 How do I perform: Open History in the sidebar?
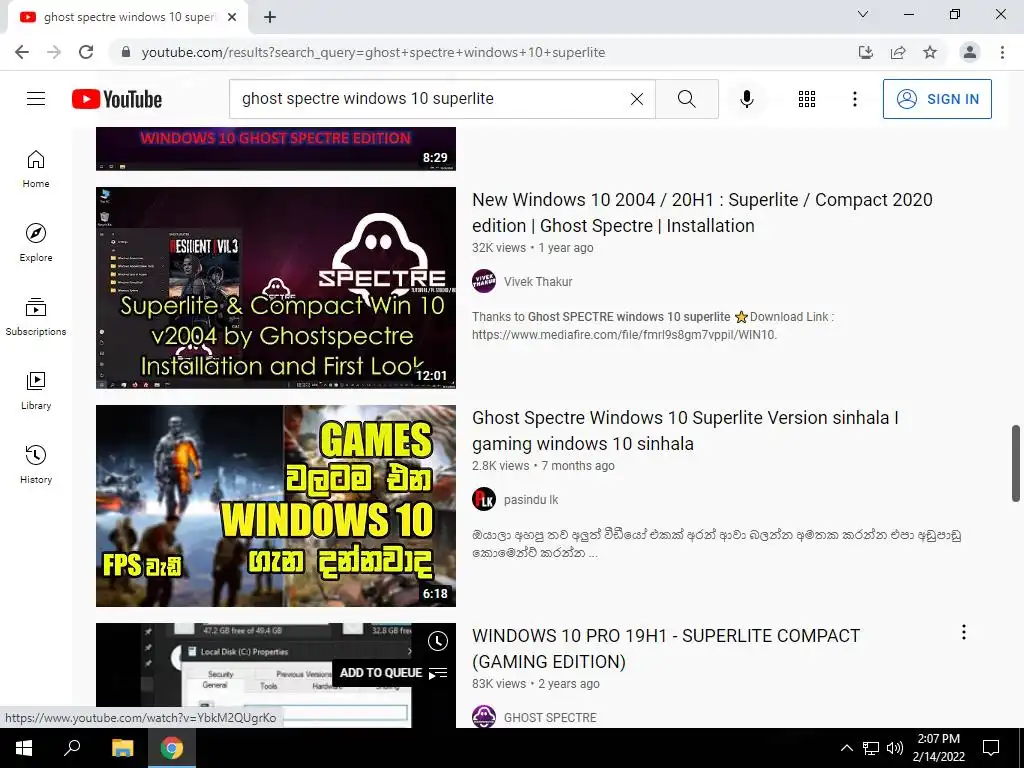pyautogui.click(x=36, y=464)
